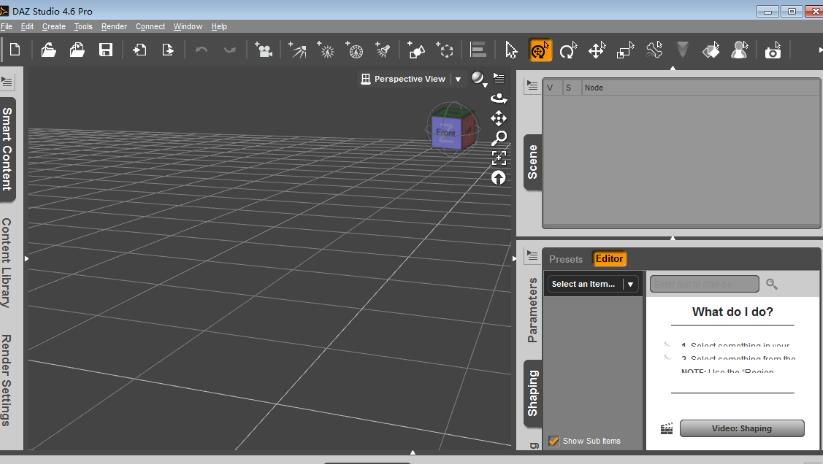Click the Import file icon
The image size is (823, 464).
point(139,50)
